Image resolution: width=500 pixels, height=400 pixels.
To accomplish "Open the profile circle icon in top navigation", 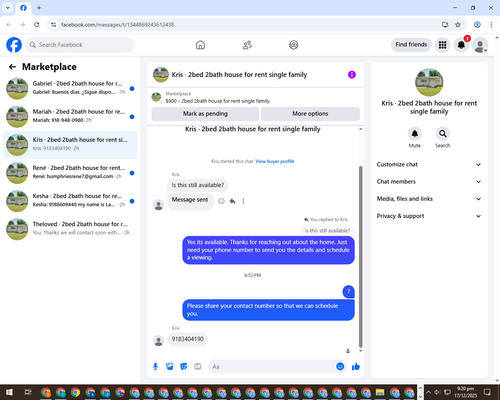I will (x=294, y=45).
